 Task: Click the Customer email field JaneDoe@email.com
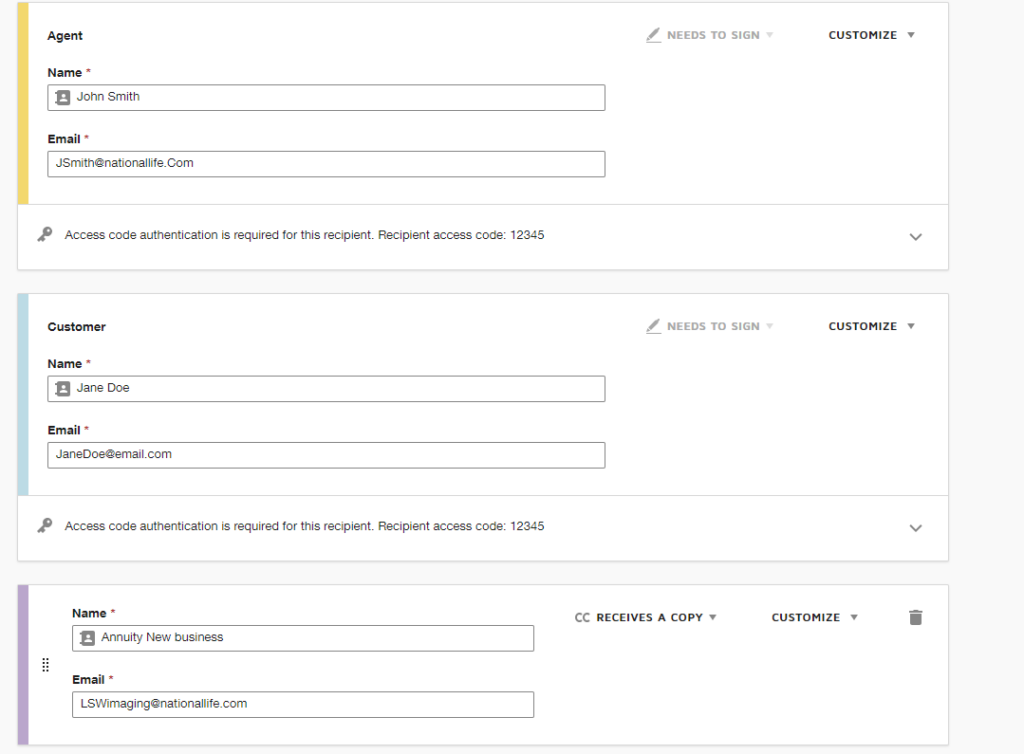click(326, 455)
